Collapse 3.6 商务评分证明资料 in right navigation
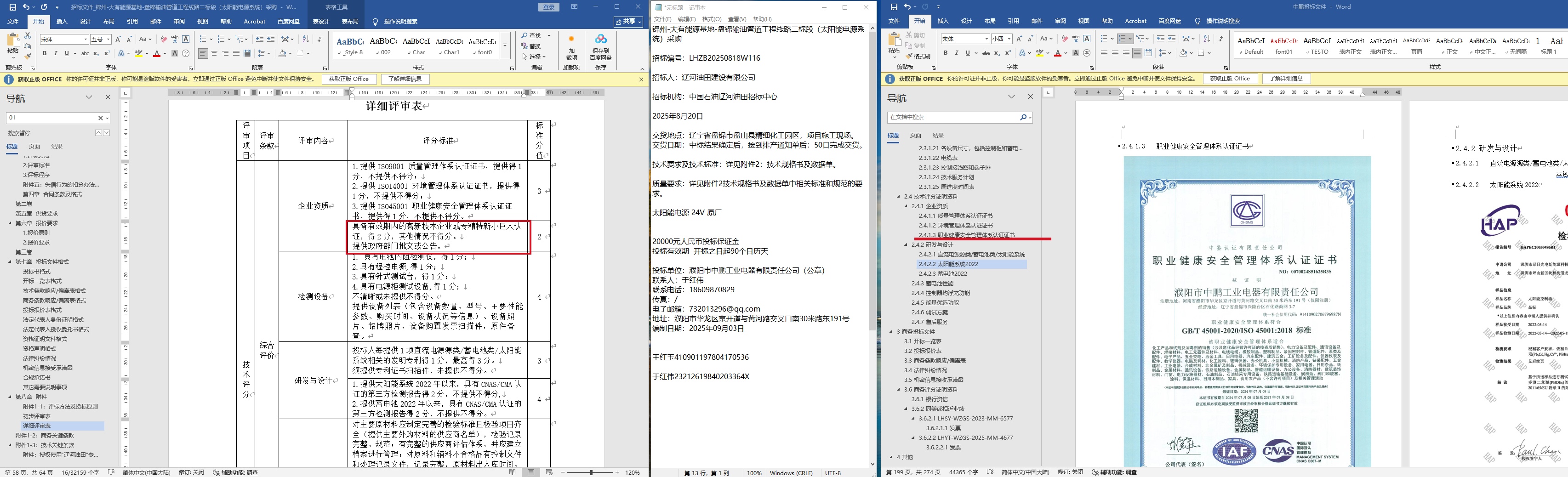Viewport: 1568px width, 477px height. tap(898, 389)
